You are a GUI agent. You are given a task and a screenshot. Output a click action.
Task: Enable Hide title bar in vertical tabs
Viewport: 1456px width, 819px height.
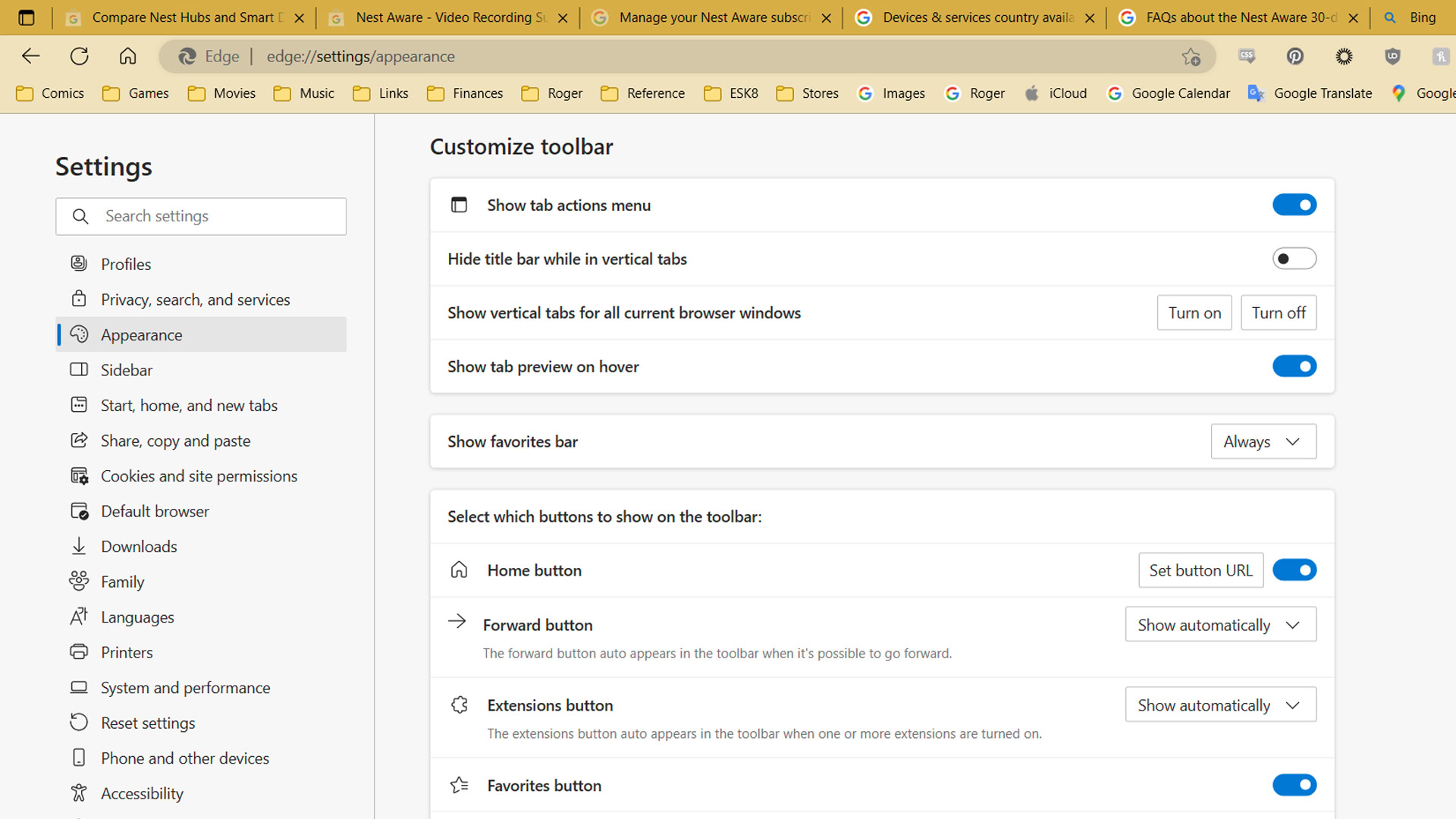(1294, 259)
